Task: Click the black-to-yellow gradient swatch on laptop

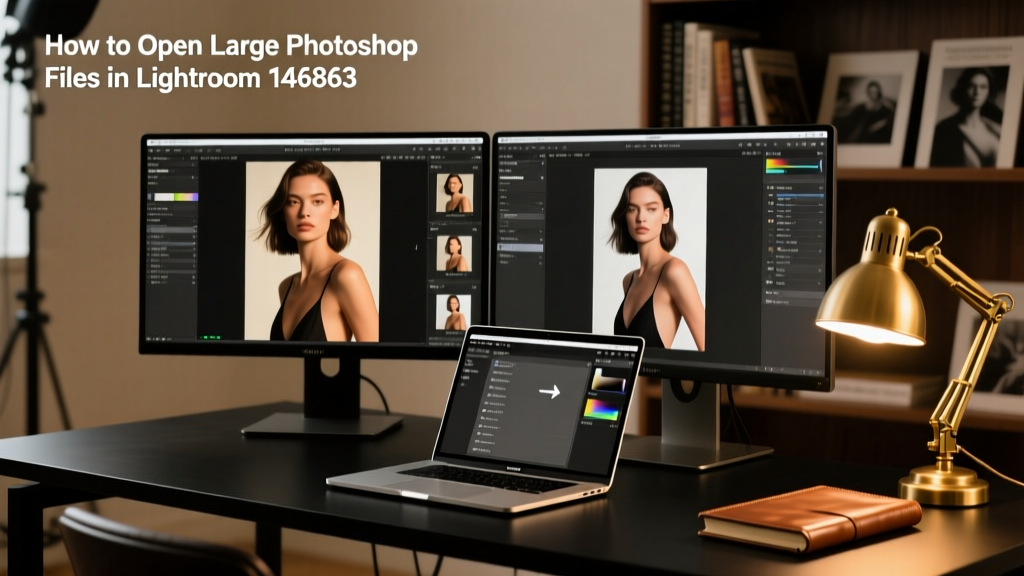Action: [609, 381]
